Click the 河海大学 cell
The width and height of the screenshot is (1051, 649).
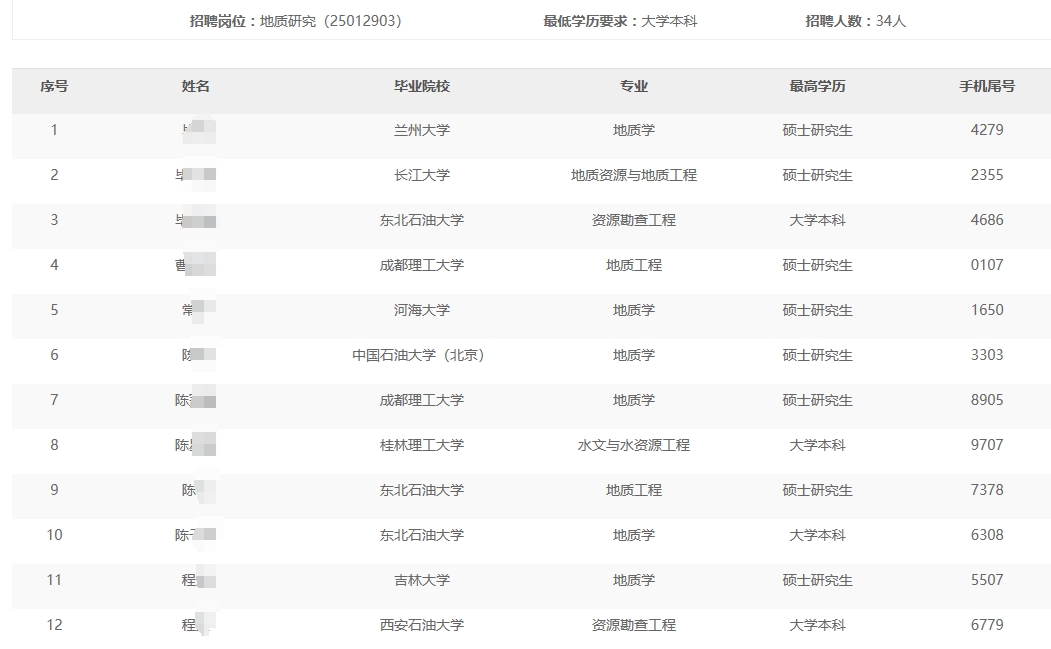tap(421, 310)
